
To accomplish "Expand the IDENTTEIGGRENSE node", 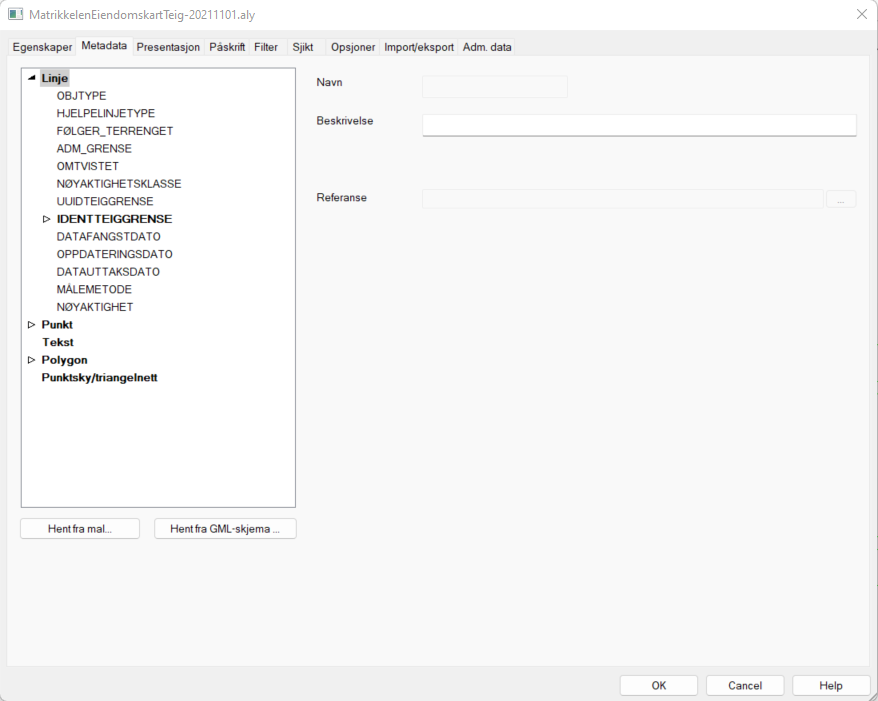I will 46,219.
